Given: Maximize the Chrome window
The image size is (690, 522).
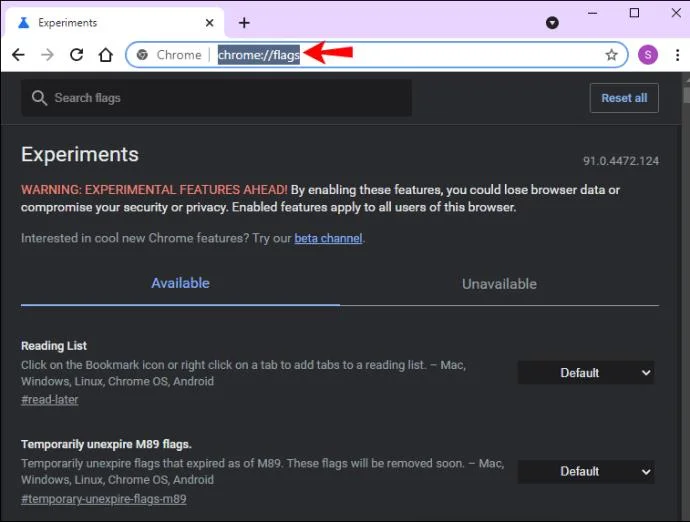Looking at the screenshot, I should coord(634,13).
